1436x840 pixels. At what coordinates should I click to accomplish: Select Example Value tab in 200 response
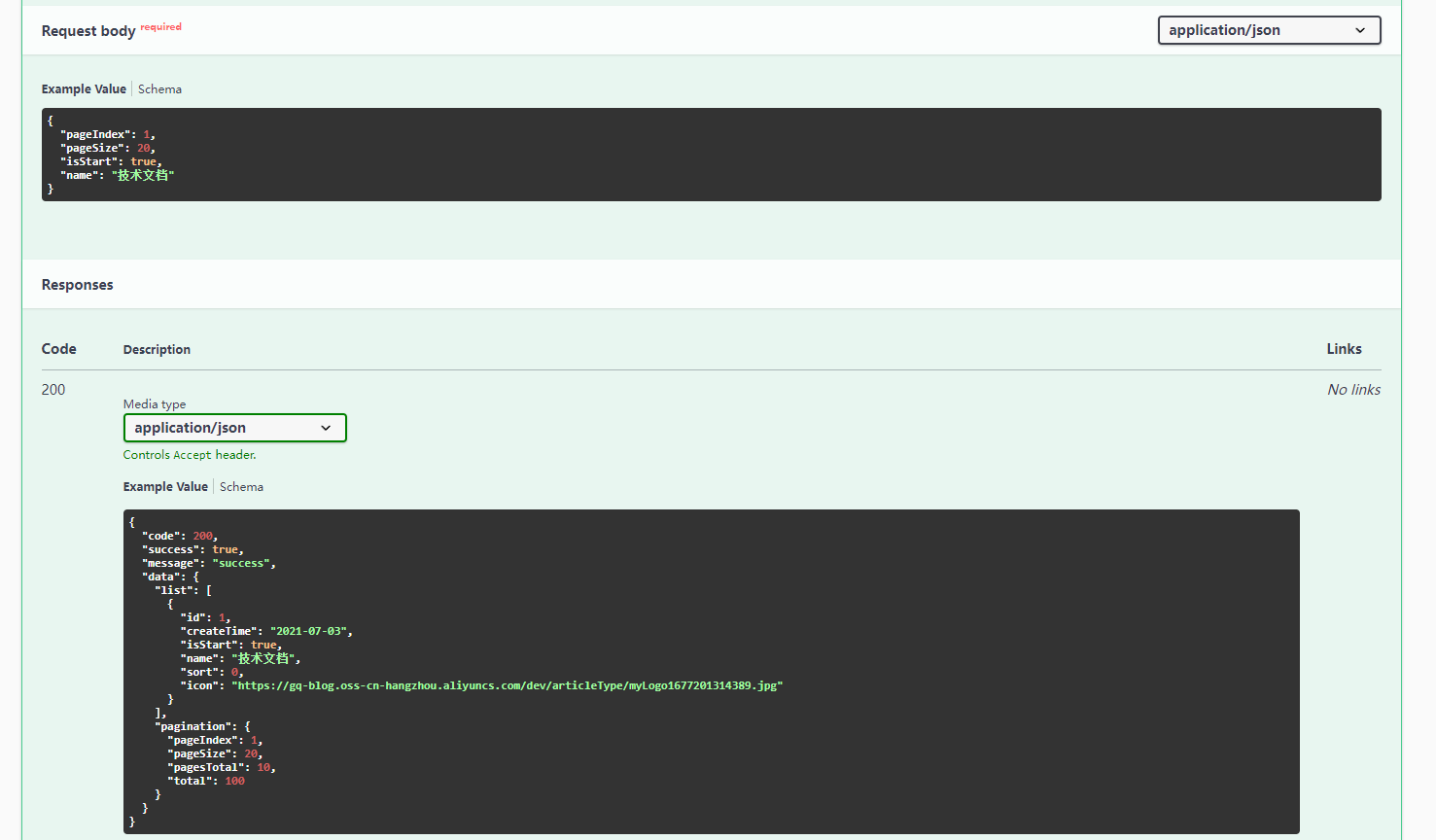pos(165,487)
